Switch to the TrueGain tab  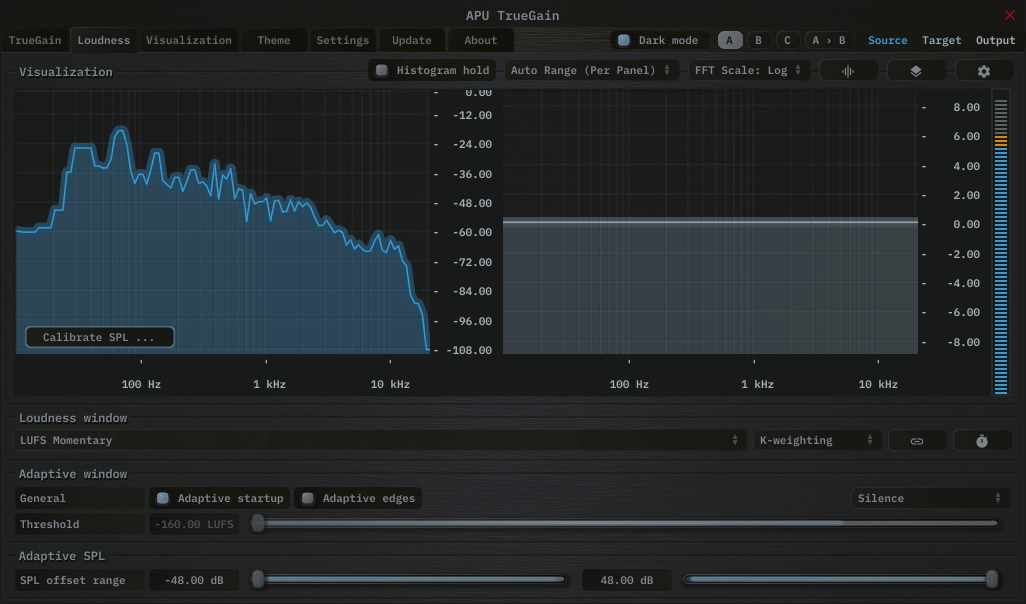35,41
